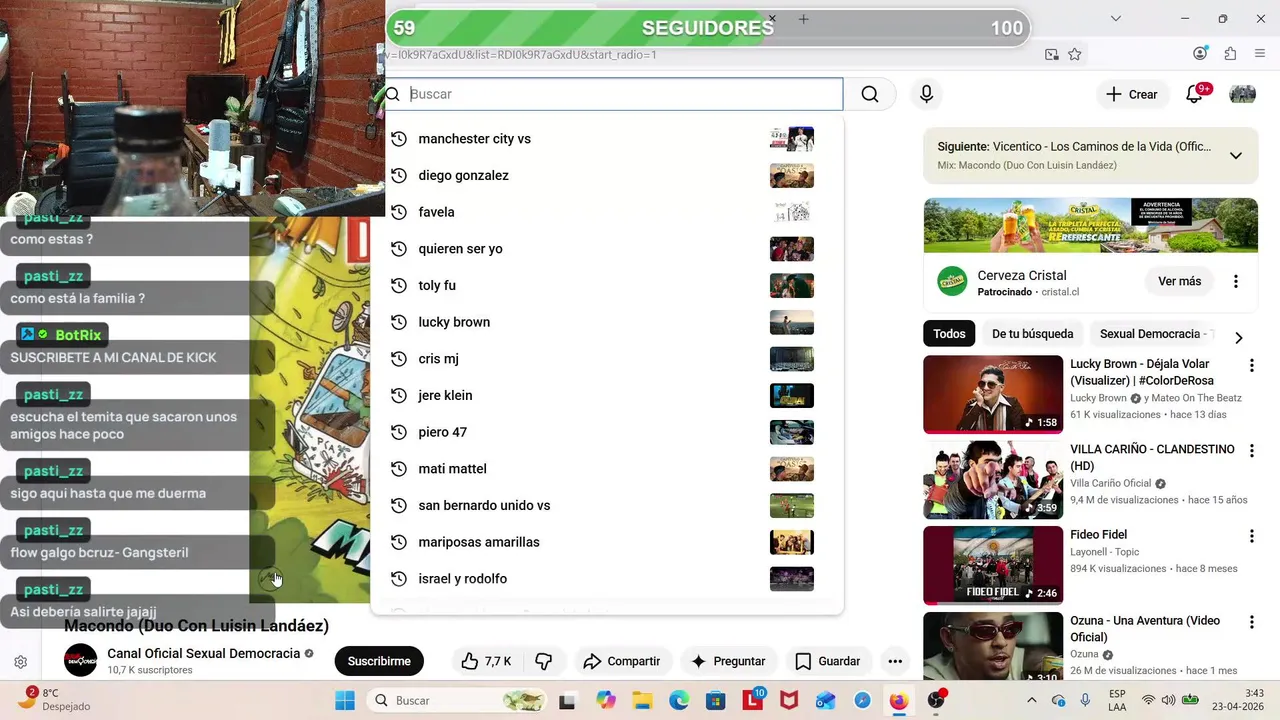Start voice search with microphone icon
This screenshot has height=720, width=1280.
click(x=926, y=94)
